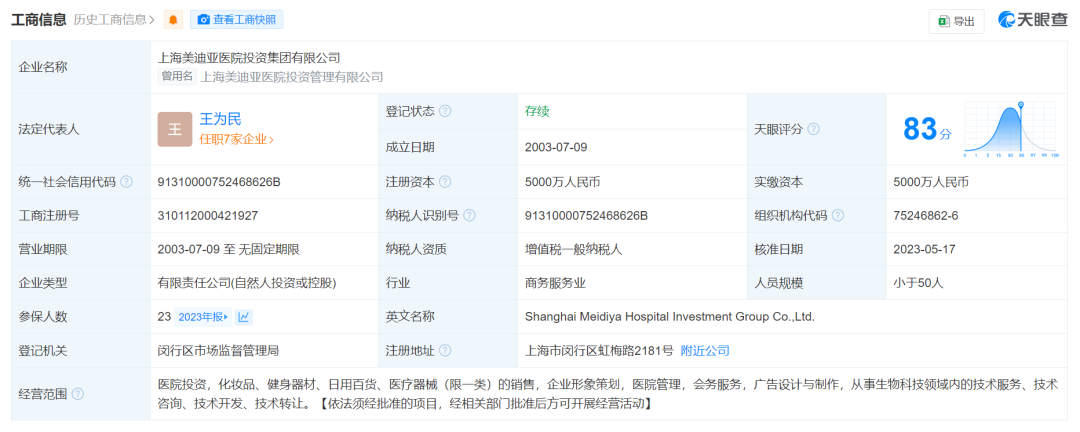
Task: Click the 天眼查 logo
Action: [x=1034, y=20]
